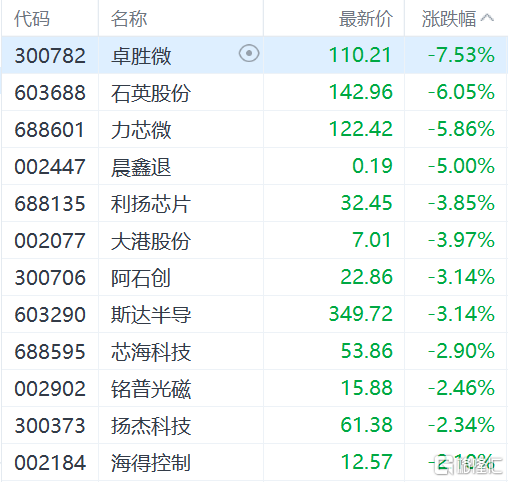Viewport: 509px width, 482px height.
Task: Select stock code 002902
Action: coord(50,388)
